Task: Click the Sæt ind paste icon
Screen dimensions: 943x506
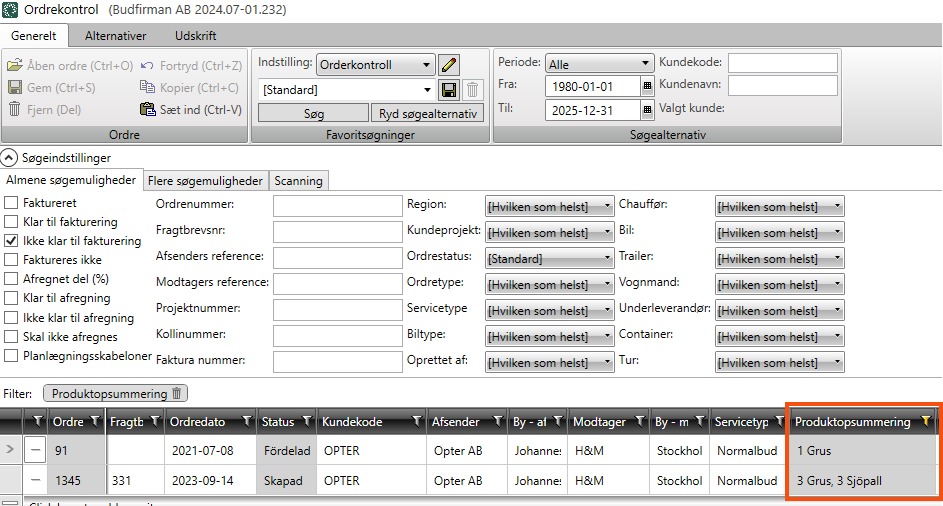Action: click(x=149, y=110)
